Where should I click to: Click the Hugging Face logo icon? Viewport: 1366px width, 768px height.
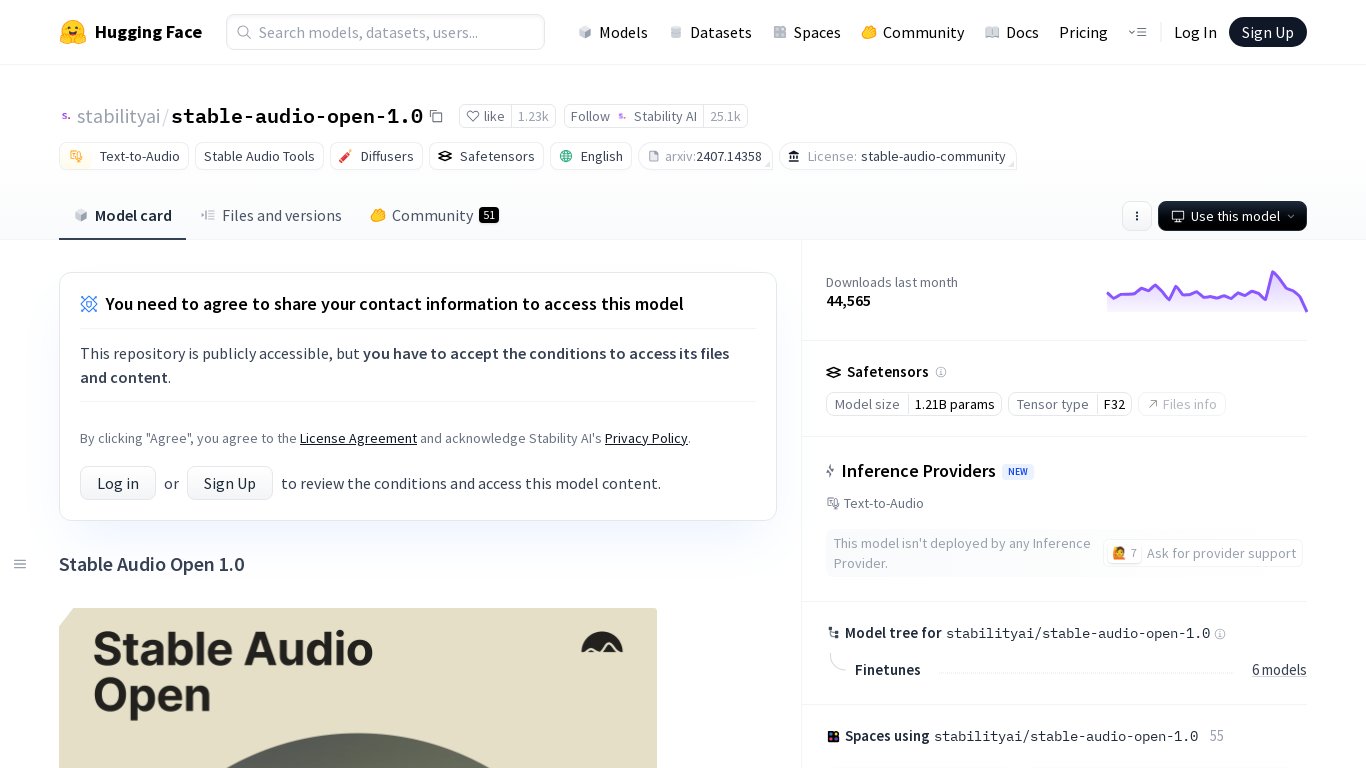point(73,32)
